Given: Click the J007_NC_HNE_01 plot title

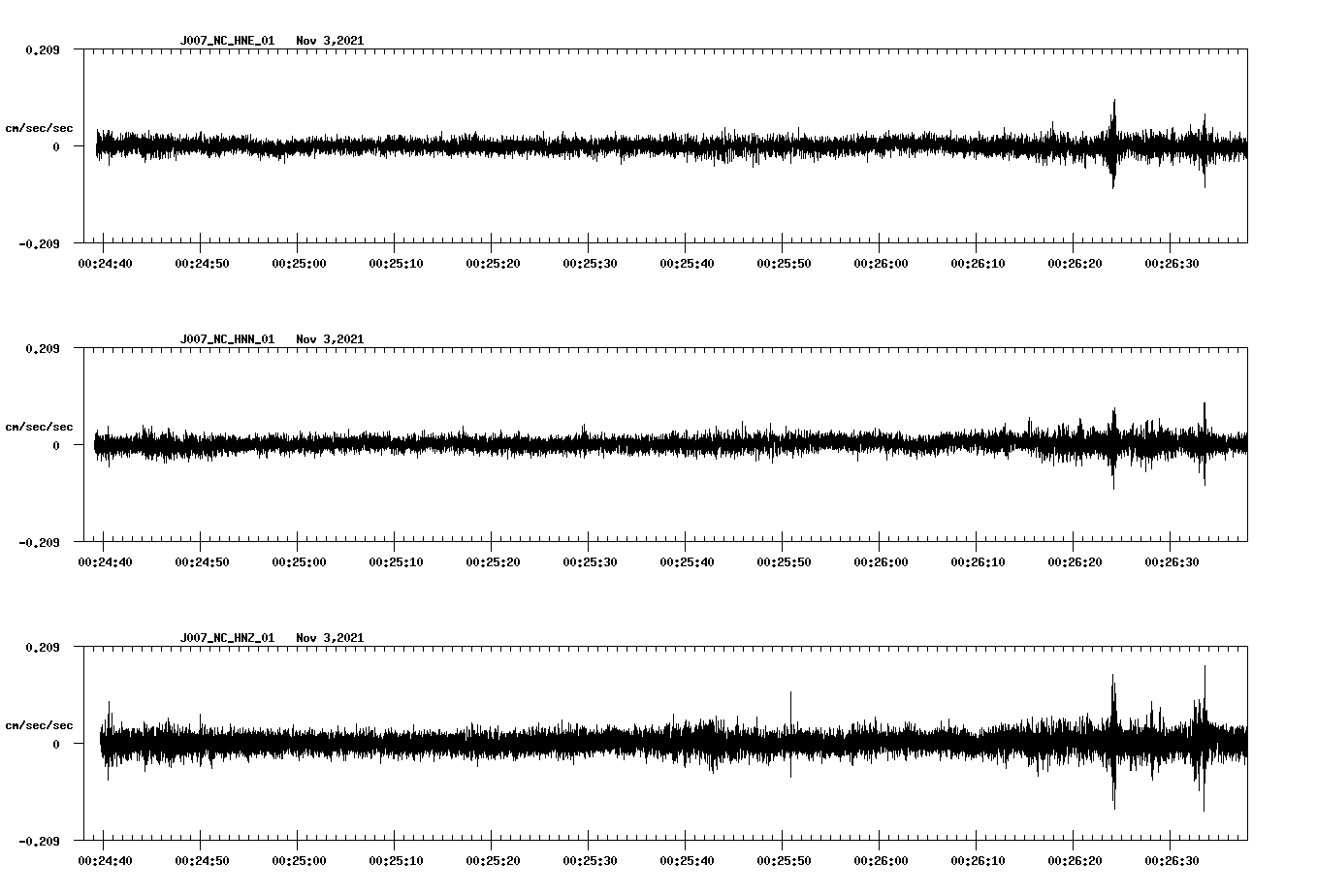Looking at the screenshot, I should coord(227,41).
